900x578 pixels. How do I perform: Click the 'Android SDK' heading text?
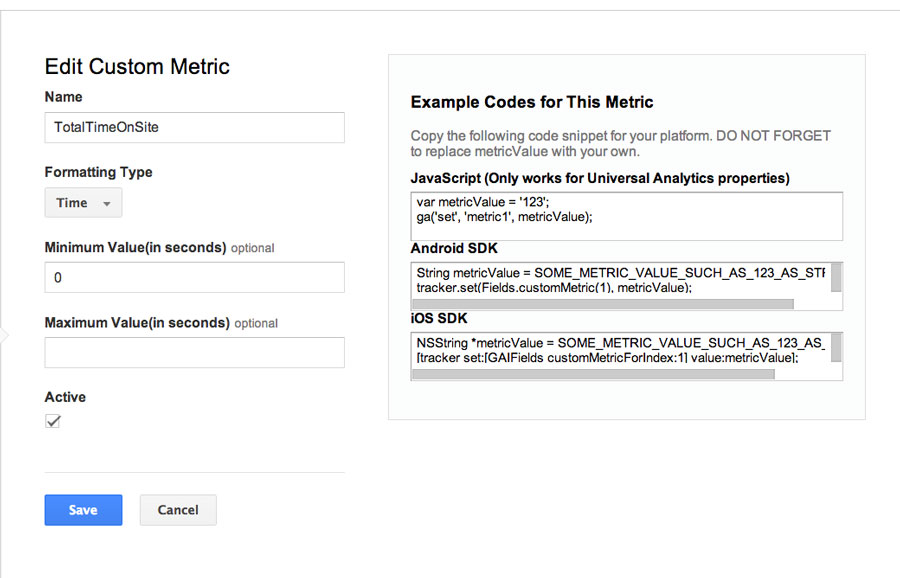(454, 249)
